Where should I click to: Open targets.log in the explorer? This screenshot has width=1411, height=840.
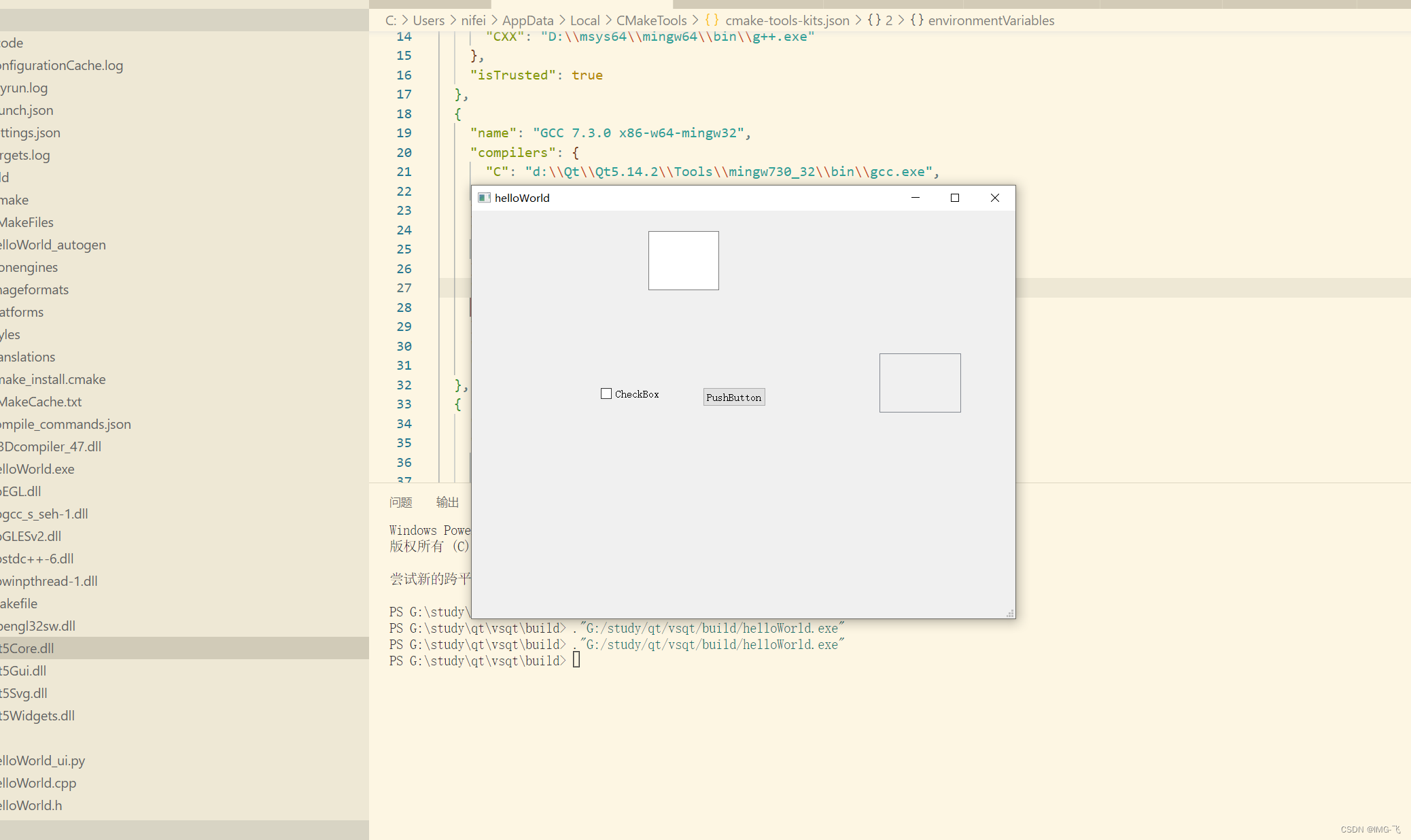pyautogui.click(x=184, y=155)
